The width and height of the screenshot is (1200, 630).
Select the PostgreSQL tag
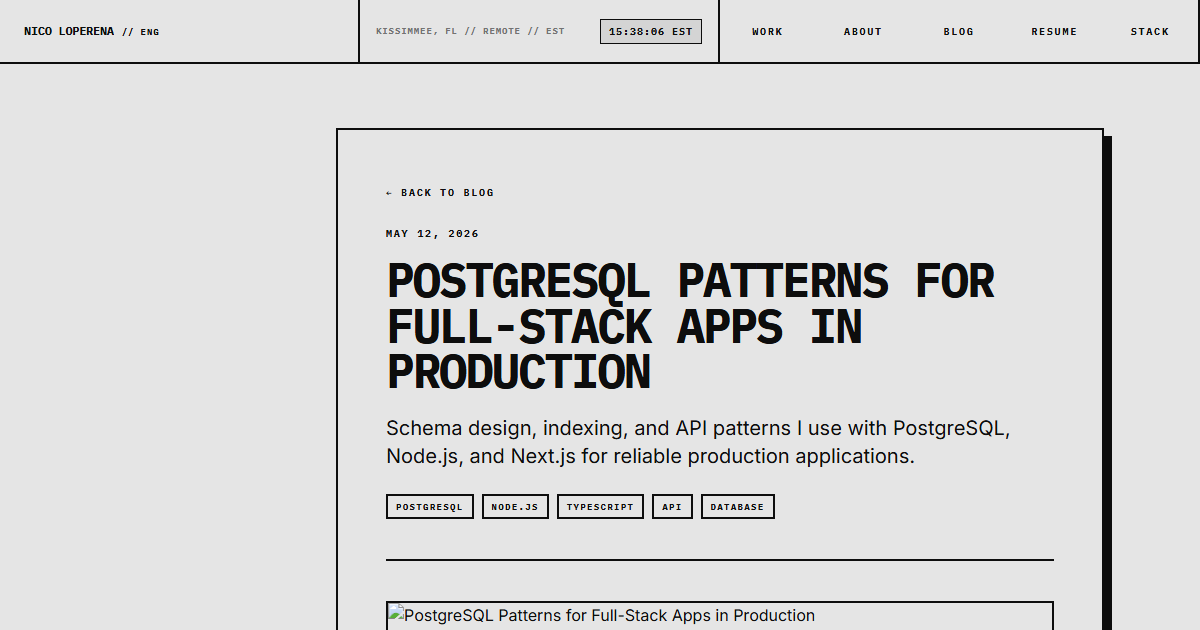tap(430, 507)
